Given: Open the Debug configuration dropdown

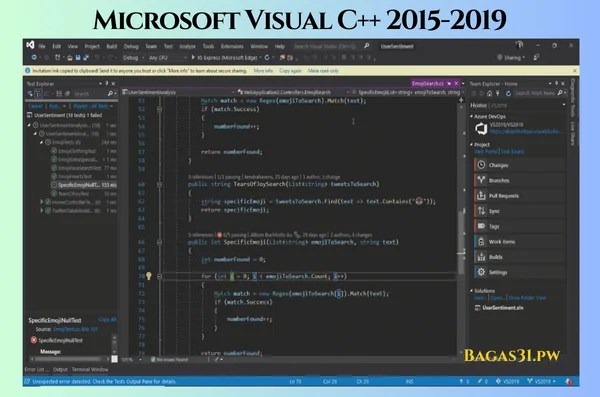Looking at the screenshot, I should (x=133, y=58).
